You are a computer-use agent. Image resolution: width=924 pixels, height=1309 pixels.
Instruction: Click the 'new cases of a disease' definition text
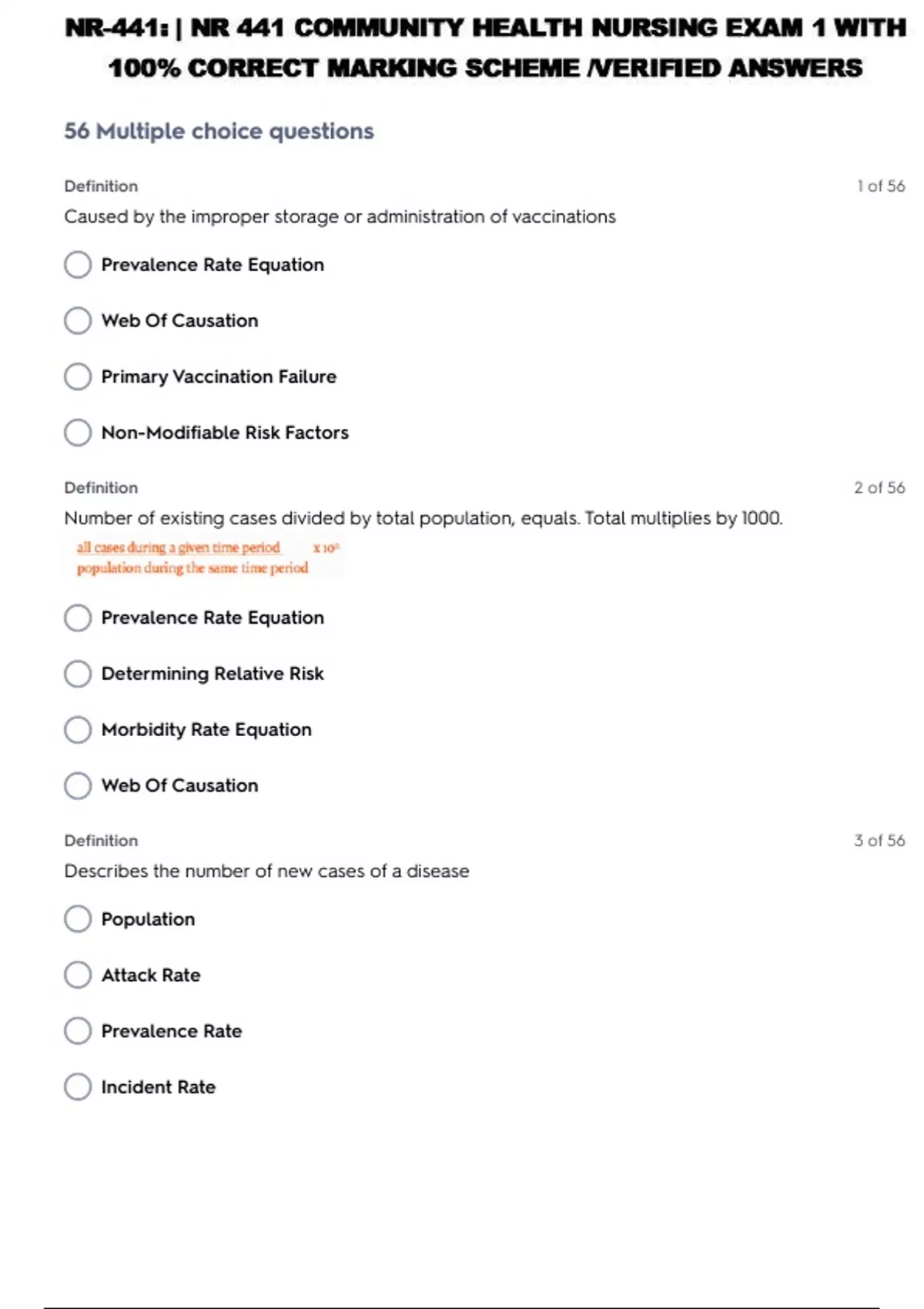(266, 872)
